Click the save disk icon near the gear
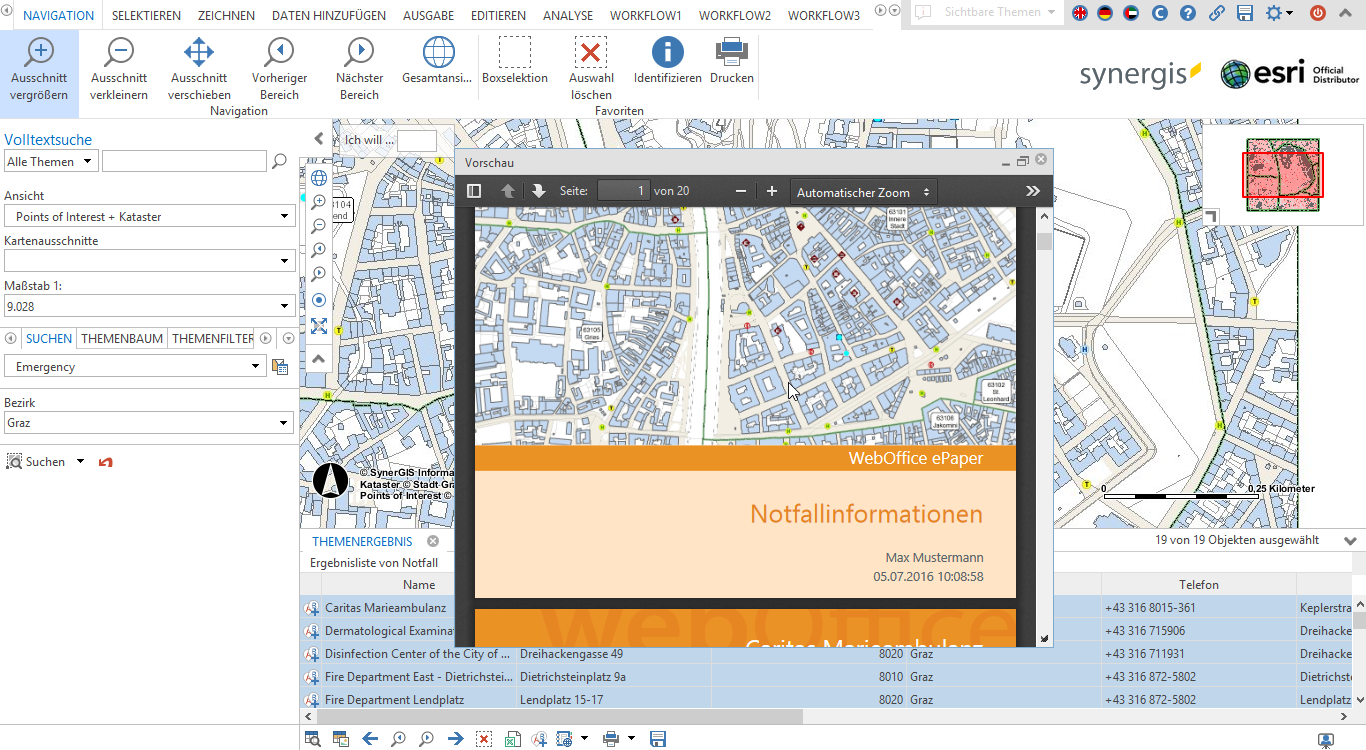 (x=1243, y=13)
